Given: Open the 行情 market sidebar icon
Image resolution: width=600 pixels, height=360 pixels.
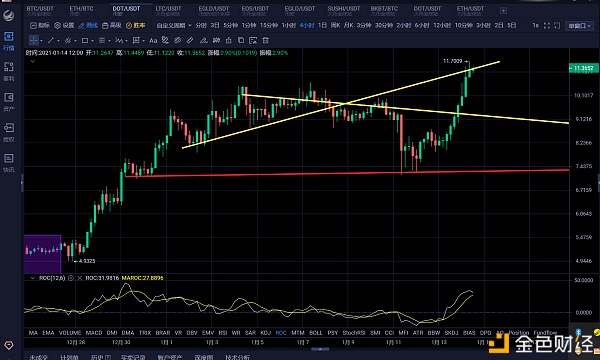Looking at the screenshot, I should 9,41.
